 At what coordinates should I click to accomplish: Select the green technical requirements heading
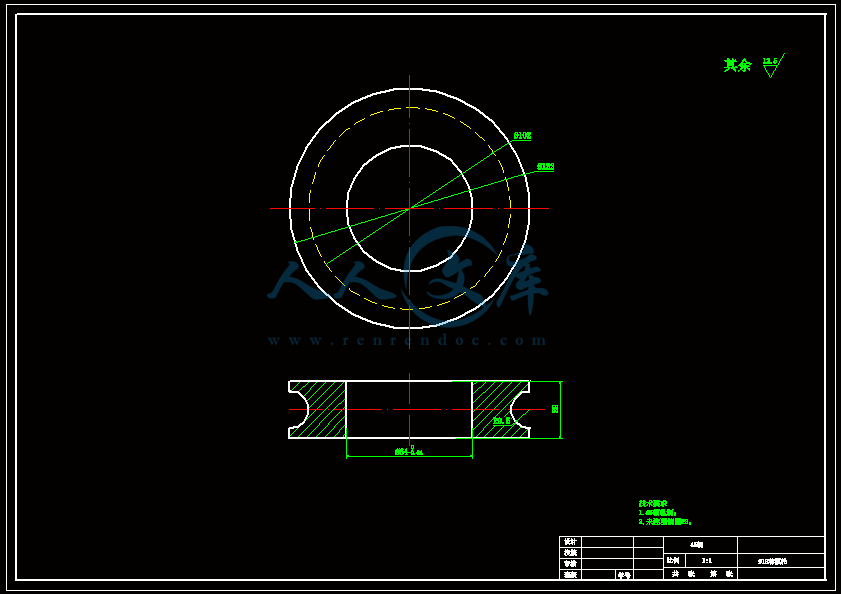(653, 503)
